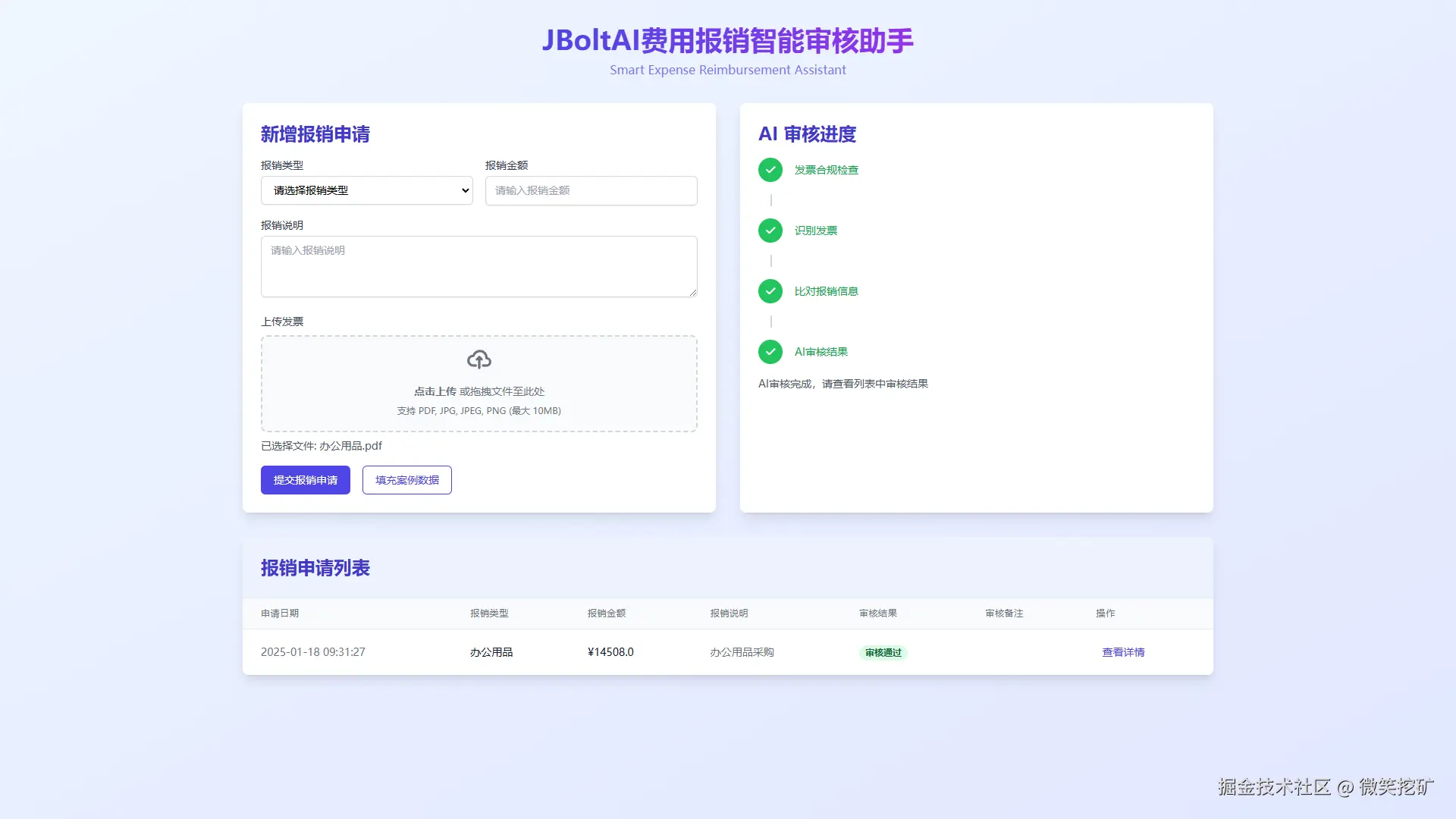1456x819 pixels.
Task: Click the 审核通过 status badge
Action: pyautogui.click(x=883, y=652)
